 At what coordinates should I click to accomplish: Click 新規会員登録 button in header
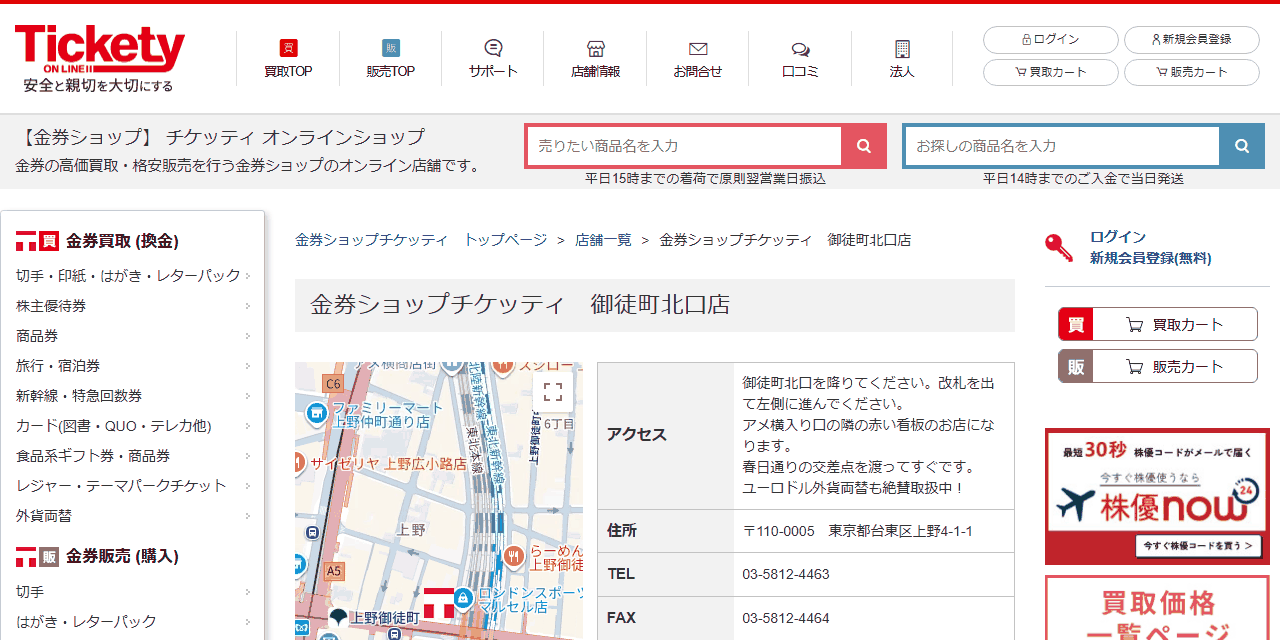coord(1191,40)
